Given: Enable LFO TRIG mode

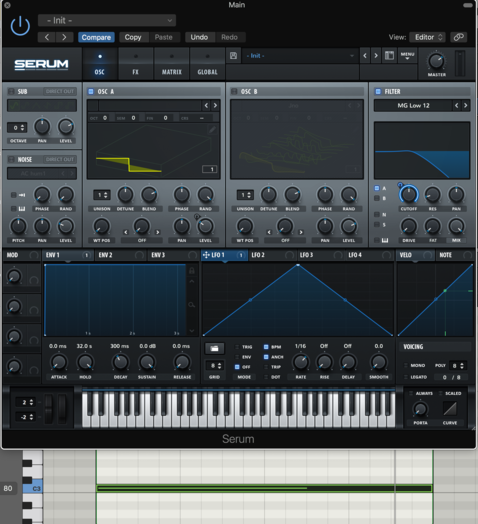Looking at the screenshot, I should [x=237, y=347].
